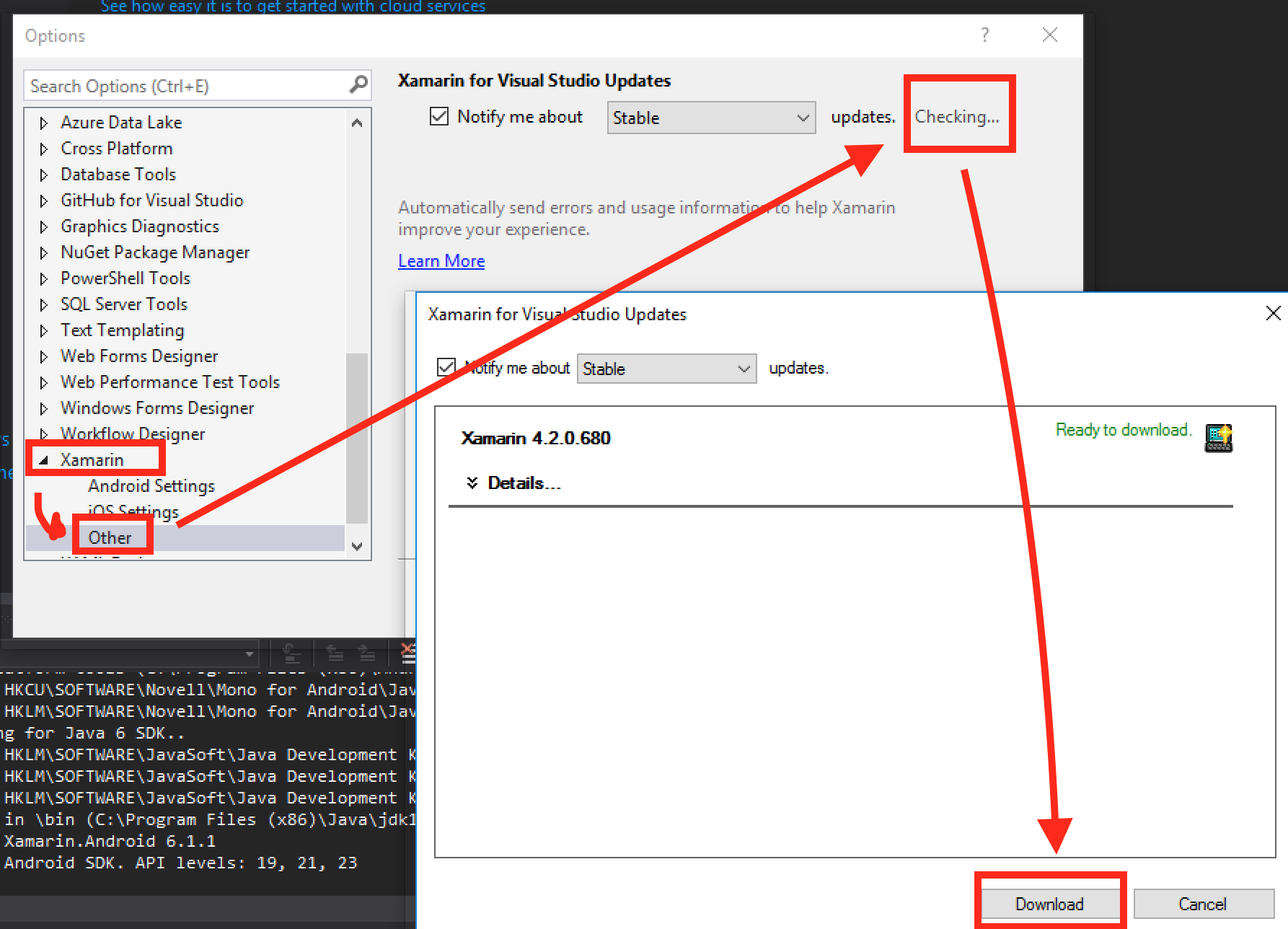This screenshot has width=1288, height=929.
Task: Click the Cancel button
Action: coord(1202,904)
